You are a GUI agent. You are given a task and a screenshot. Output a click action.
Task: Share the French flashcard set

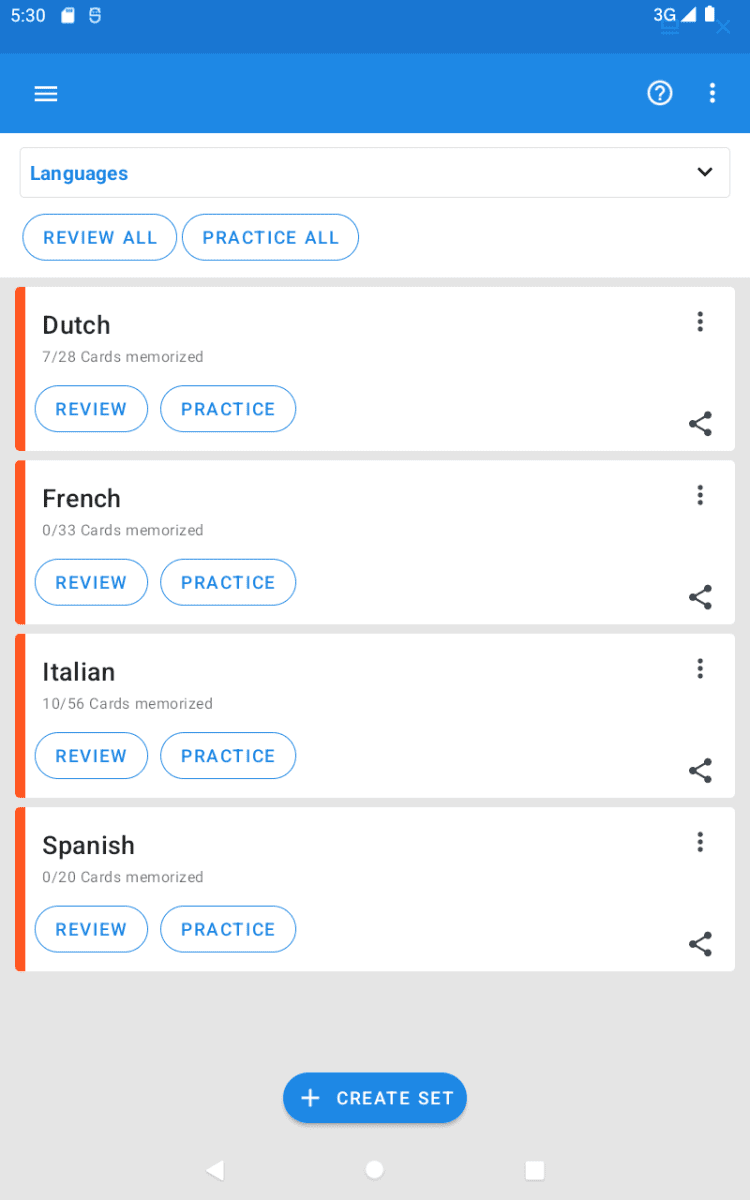tap(700, 597)
